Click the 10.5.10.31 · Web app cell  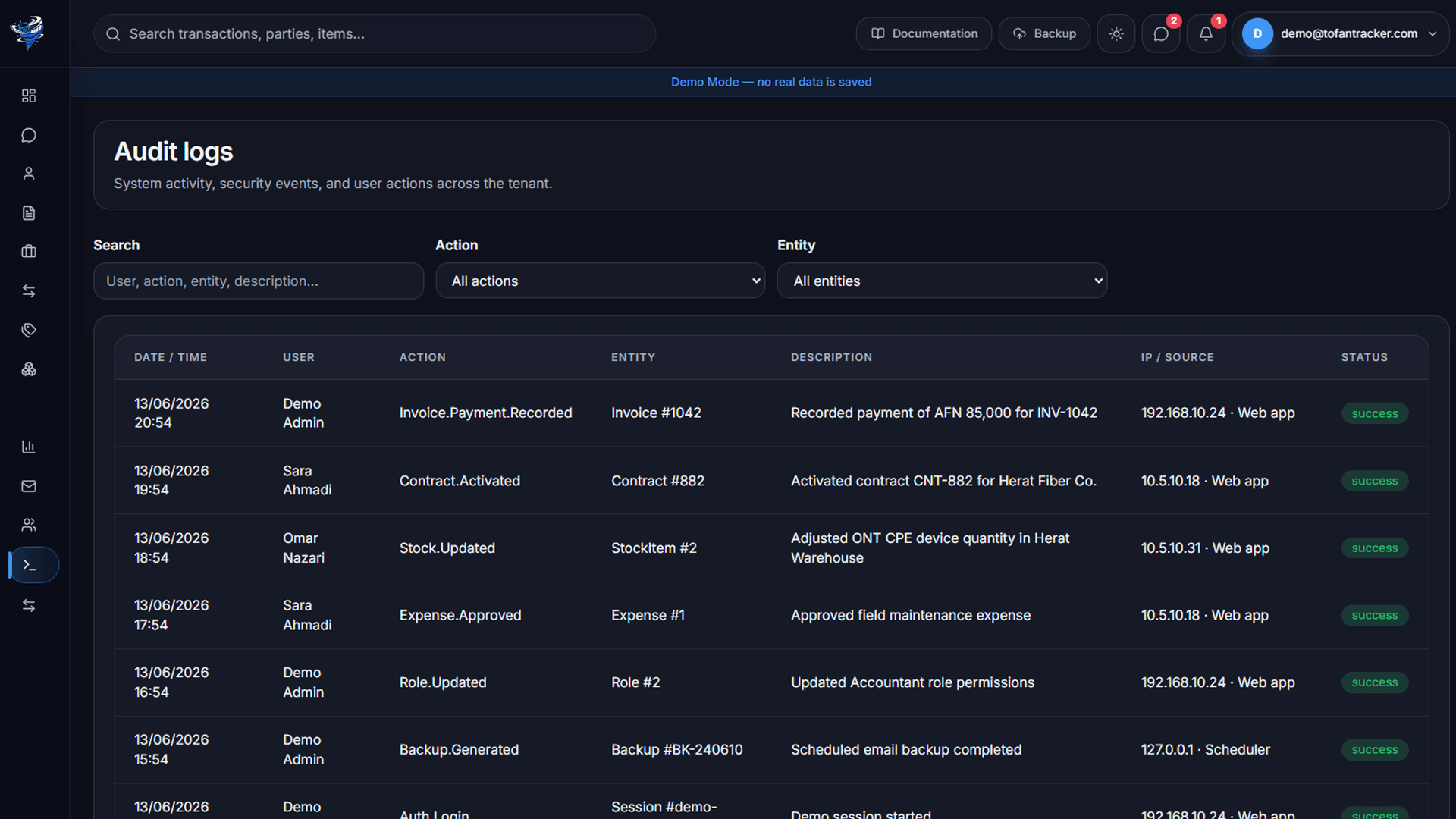click(1205, 548)
